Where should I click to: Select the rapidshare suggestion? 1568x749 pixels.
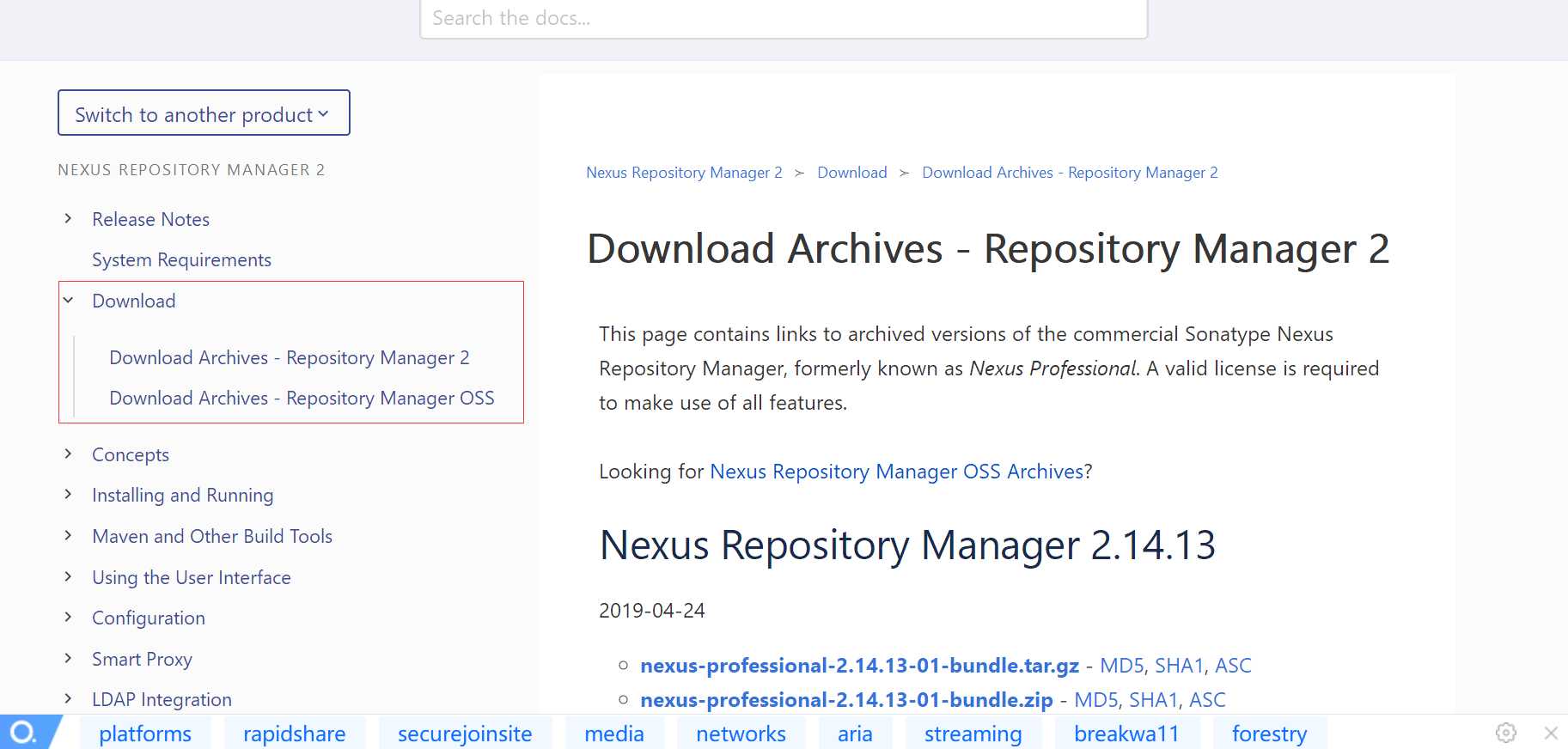(295, 734)
